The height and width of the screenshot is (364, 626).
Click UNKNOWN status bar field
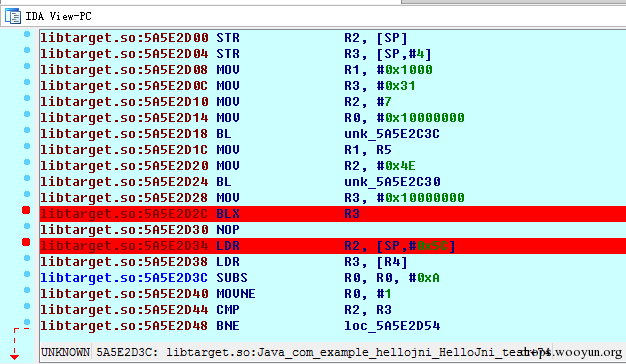tap(65, 352)
